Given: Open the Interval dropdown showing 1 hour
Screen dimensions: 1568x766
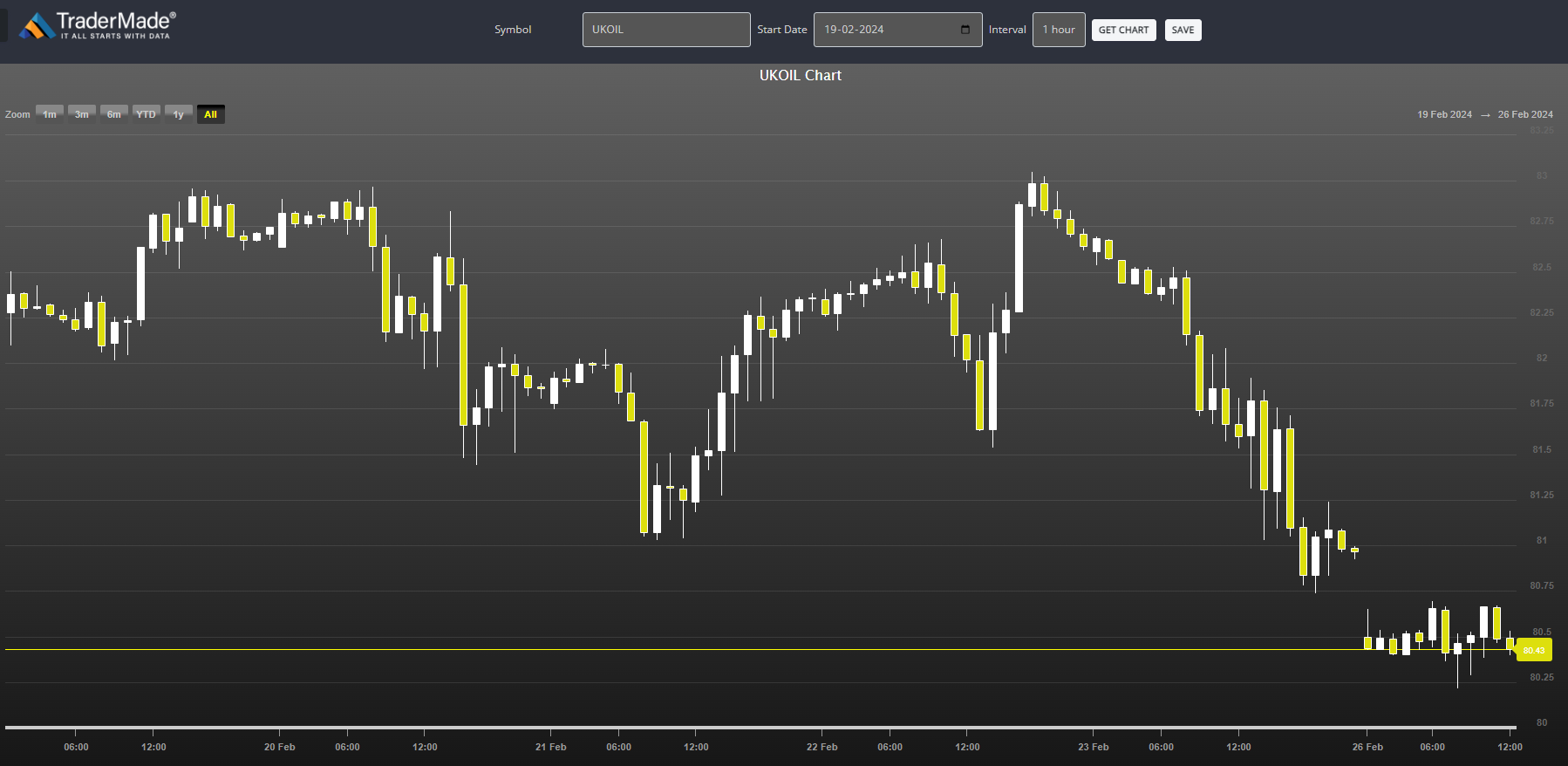Looking at the screenshot, I should click(1059, 30).
